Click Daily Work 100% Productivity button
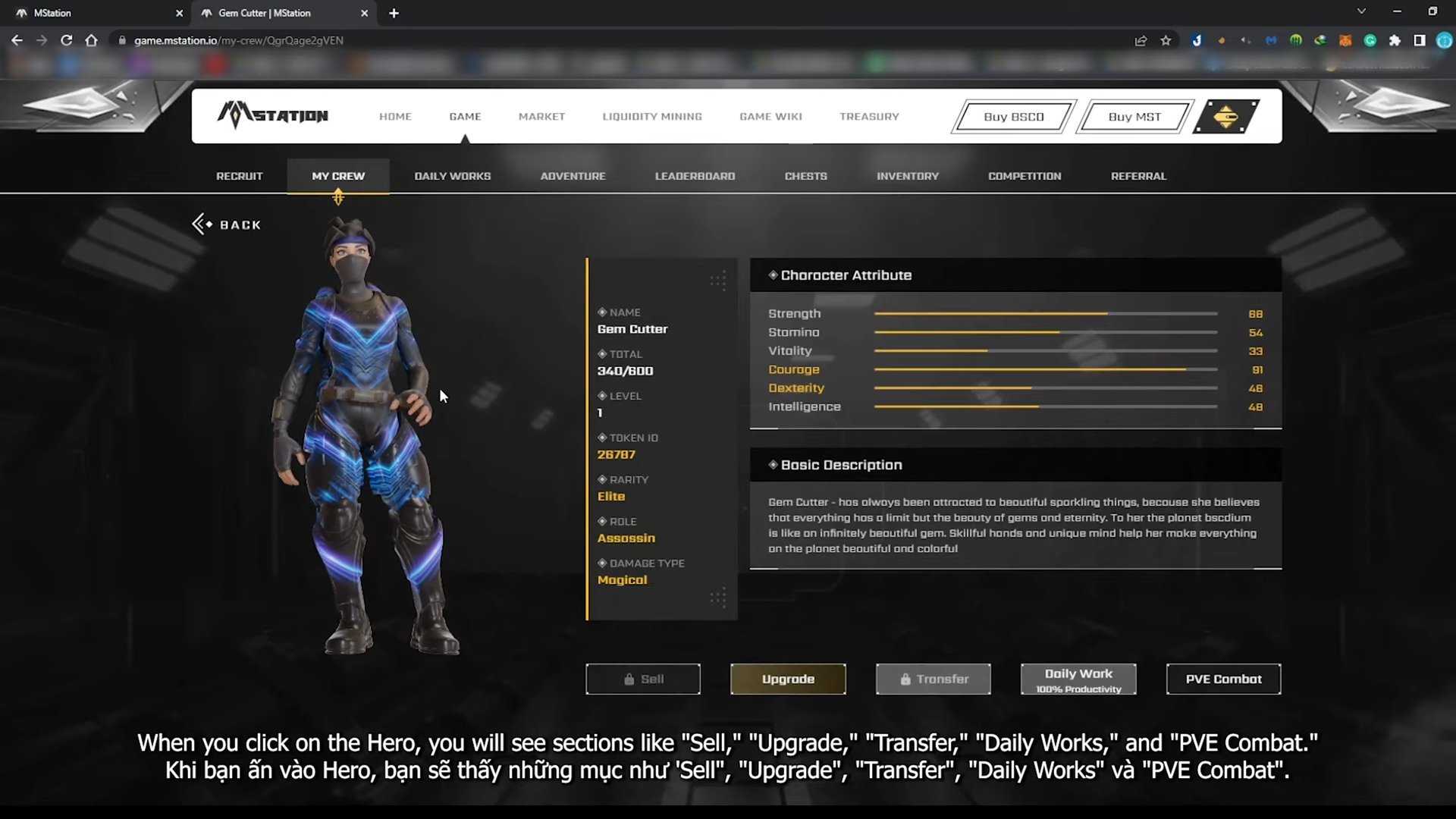Viewport: 1456px width, 819px height. [x=1078, y=679]
